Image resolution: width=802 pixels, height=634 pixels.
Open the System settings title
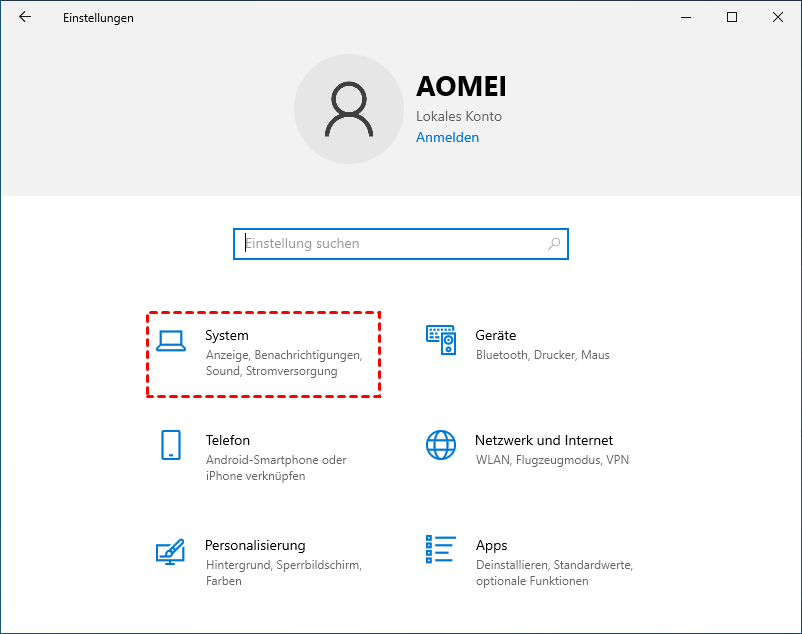pos(227,336)
